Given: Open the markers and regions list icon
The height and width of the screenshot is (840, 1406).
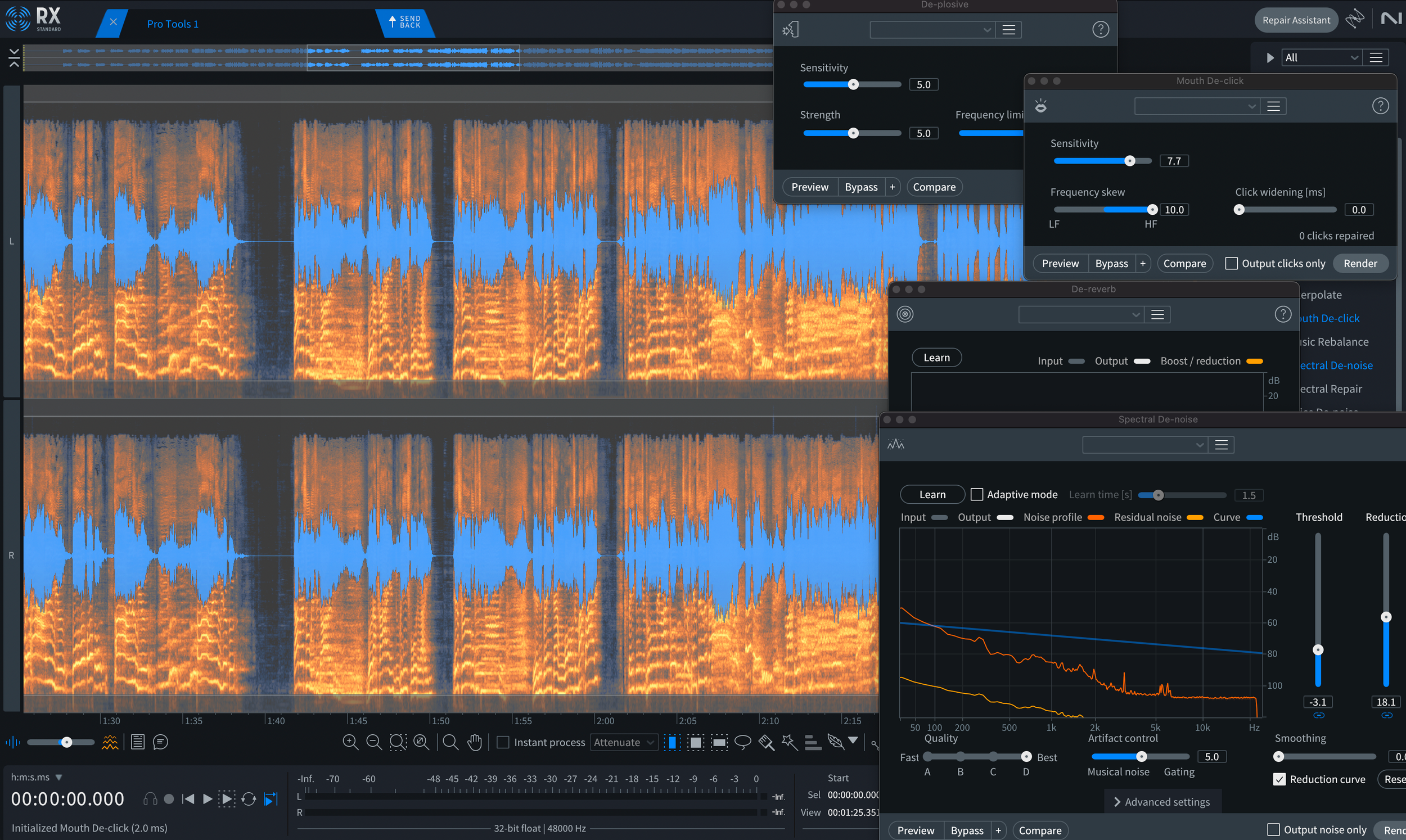Looking at the screenshot, I should 138,742.
